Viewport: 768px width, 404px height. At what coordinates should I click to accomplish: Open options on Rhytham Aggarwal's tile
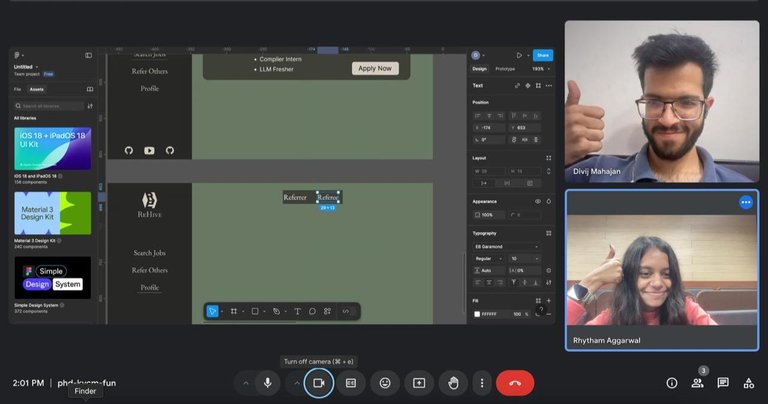(745, 202)
